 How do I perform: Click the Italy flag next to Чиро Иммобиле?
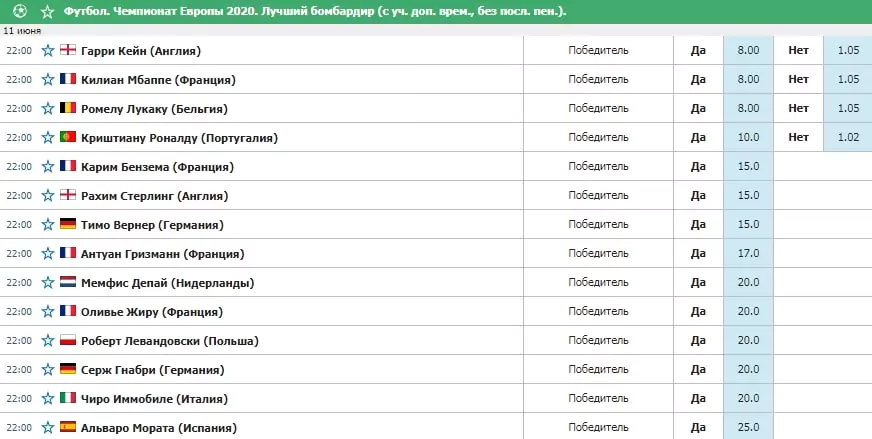pyautogui.click(x=68, y=397)
